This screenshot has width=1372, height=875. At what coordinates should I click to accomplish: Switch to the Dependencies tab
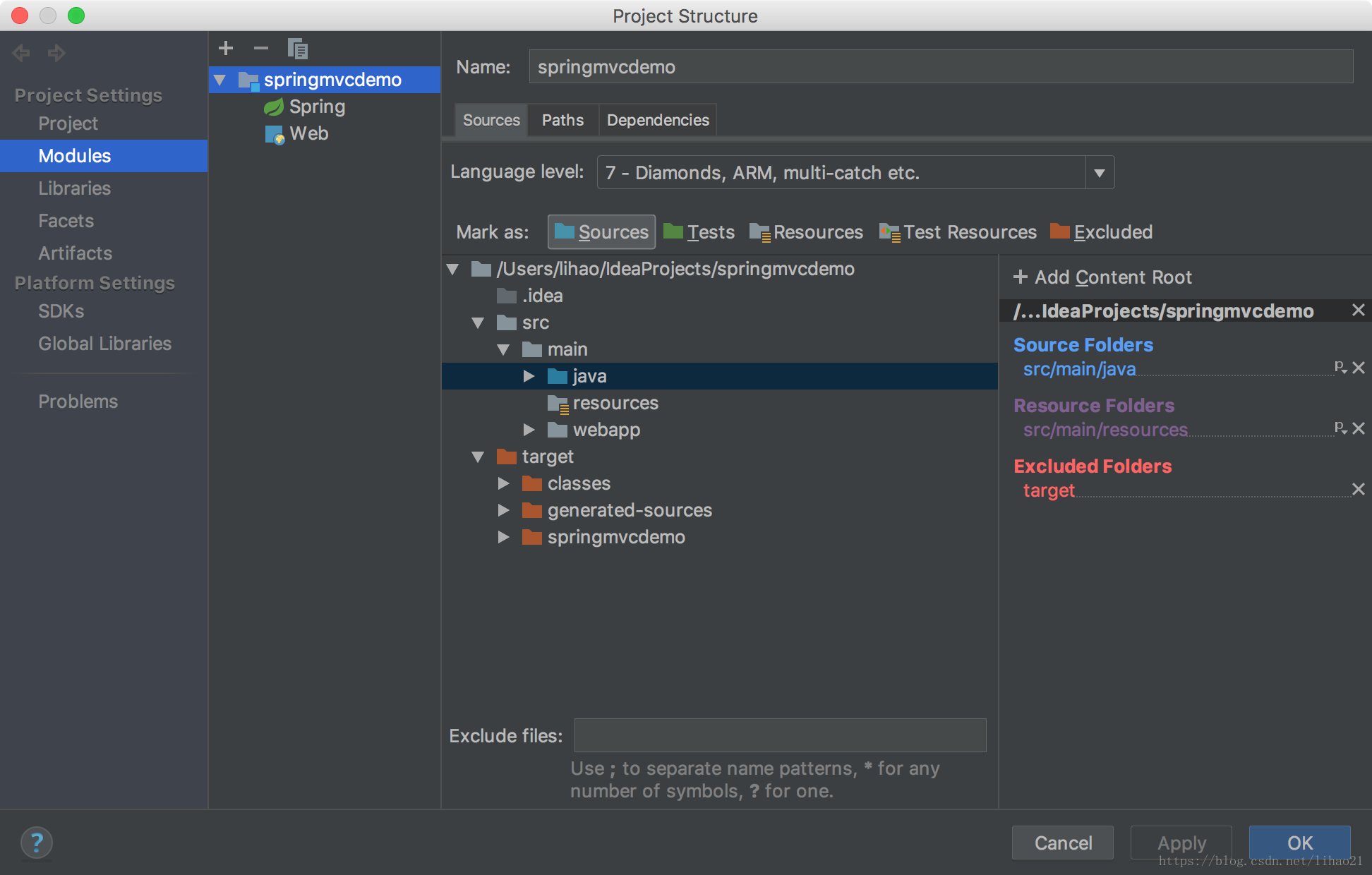coord(658,120)
